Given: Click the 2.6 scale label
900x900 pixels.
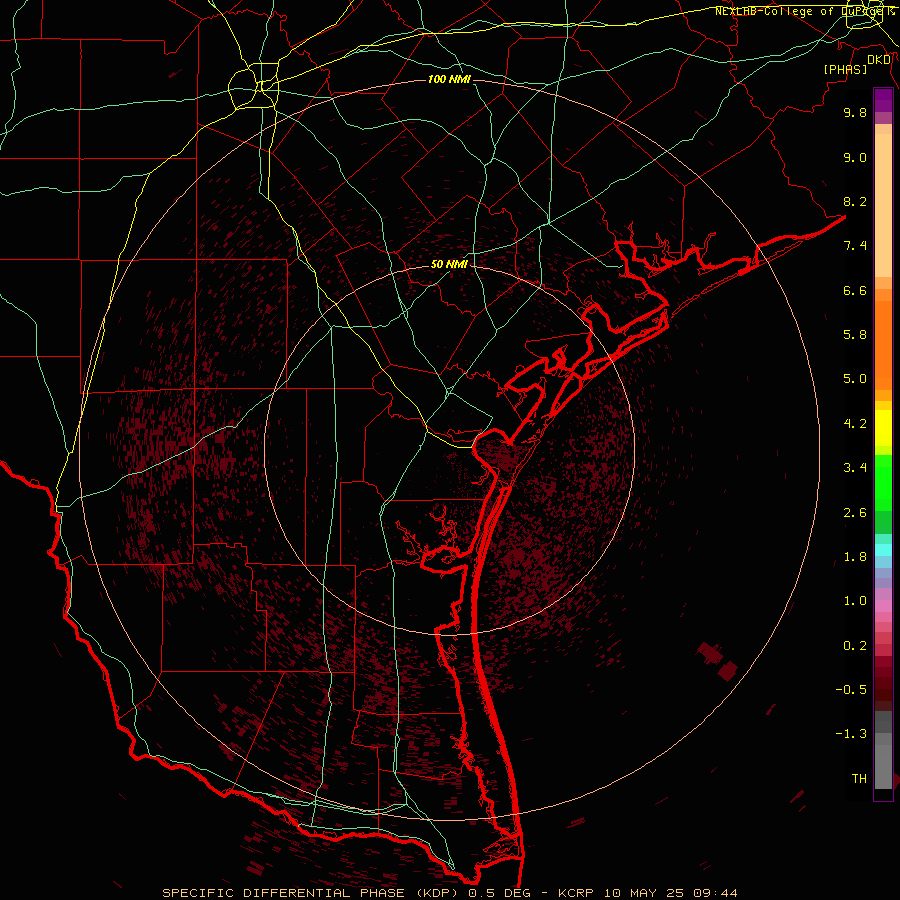Looking at the screenshot, I should [855, 513].
